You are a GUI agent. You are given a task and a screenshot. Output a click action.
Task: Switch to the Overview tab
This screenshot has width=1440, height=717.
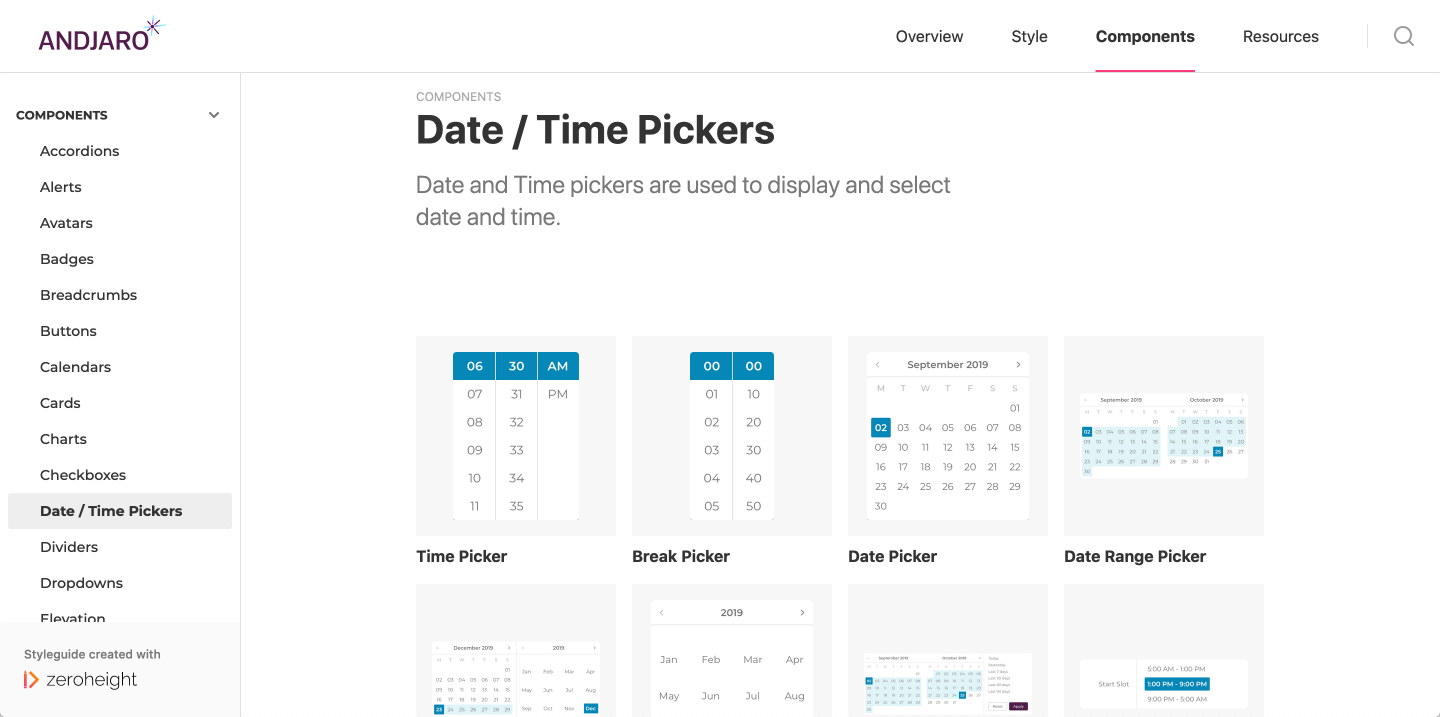point(929,36)
